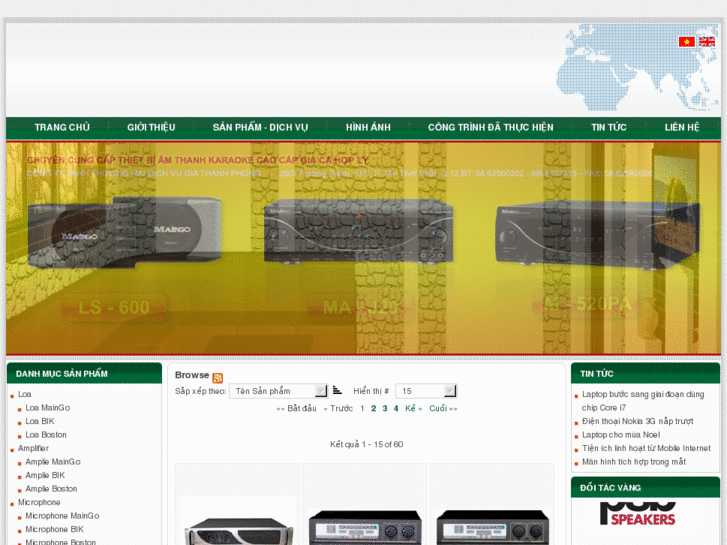The width and height of the screenshot is (727, 545).
Task: Open GIỚI THIỆU menu item
Action: click(x=151, y=127)
